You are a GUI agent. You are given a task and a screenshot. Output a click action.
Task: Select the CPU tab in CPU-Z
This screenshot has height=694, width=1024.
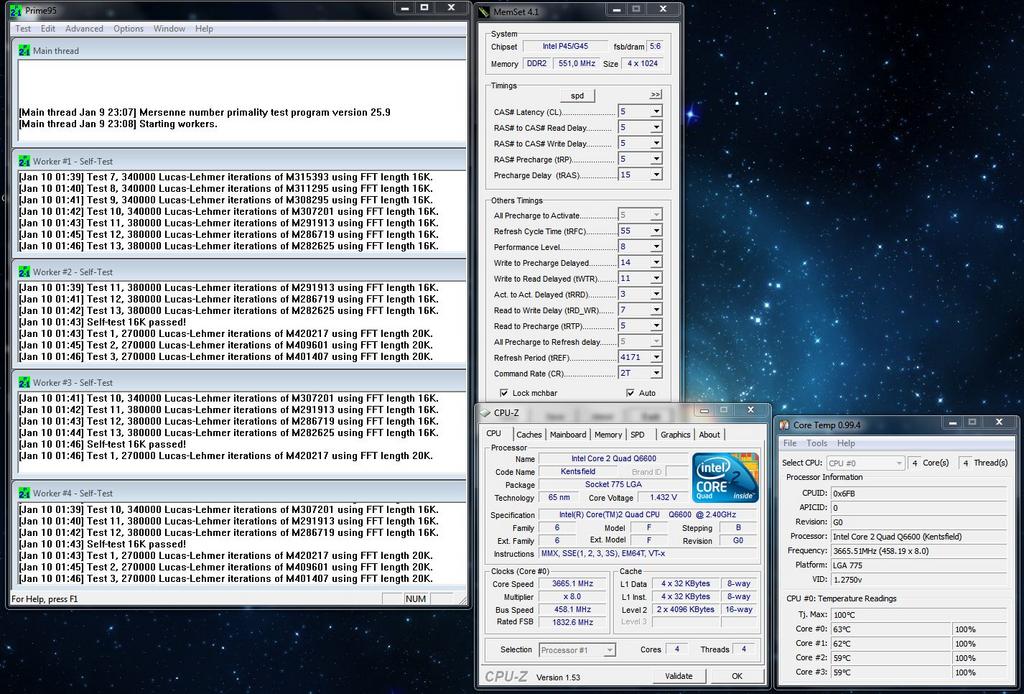pos(494,434)
